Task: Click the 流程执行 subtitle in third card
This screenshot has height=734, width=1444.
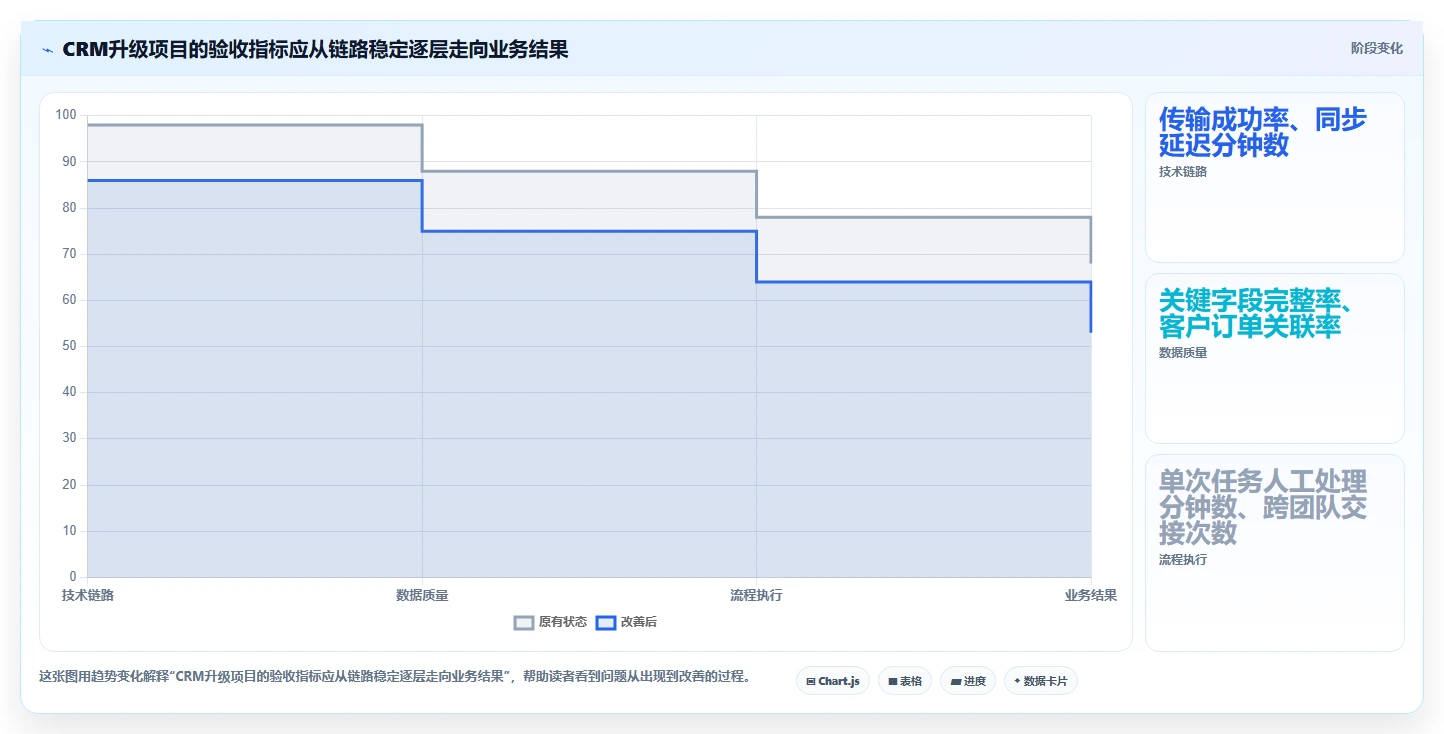Action: [x=1183, y=560]
